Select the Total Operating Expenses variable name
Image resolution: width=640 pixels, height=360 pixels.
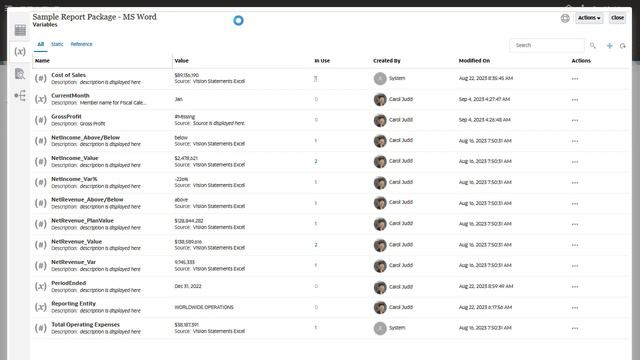[x=85, y=325]
